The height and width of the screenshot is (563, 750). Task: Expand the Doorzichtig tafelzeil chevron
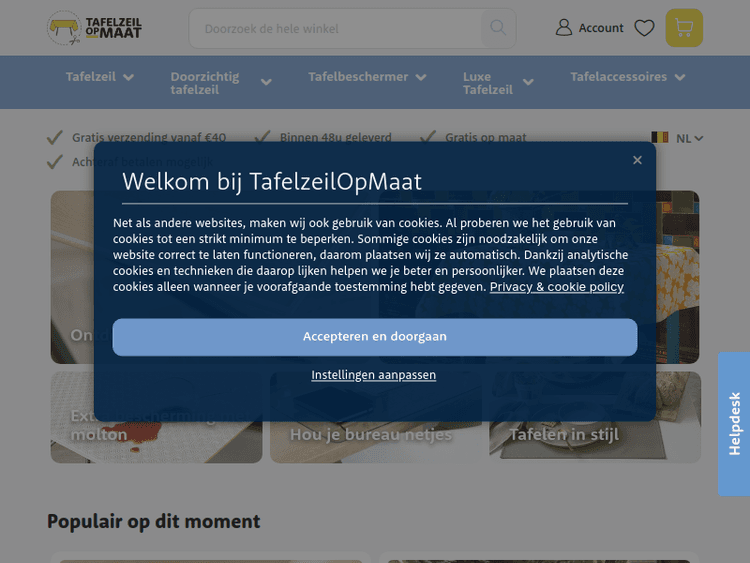(x=266, y=82)
